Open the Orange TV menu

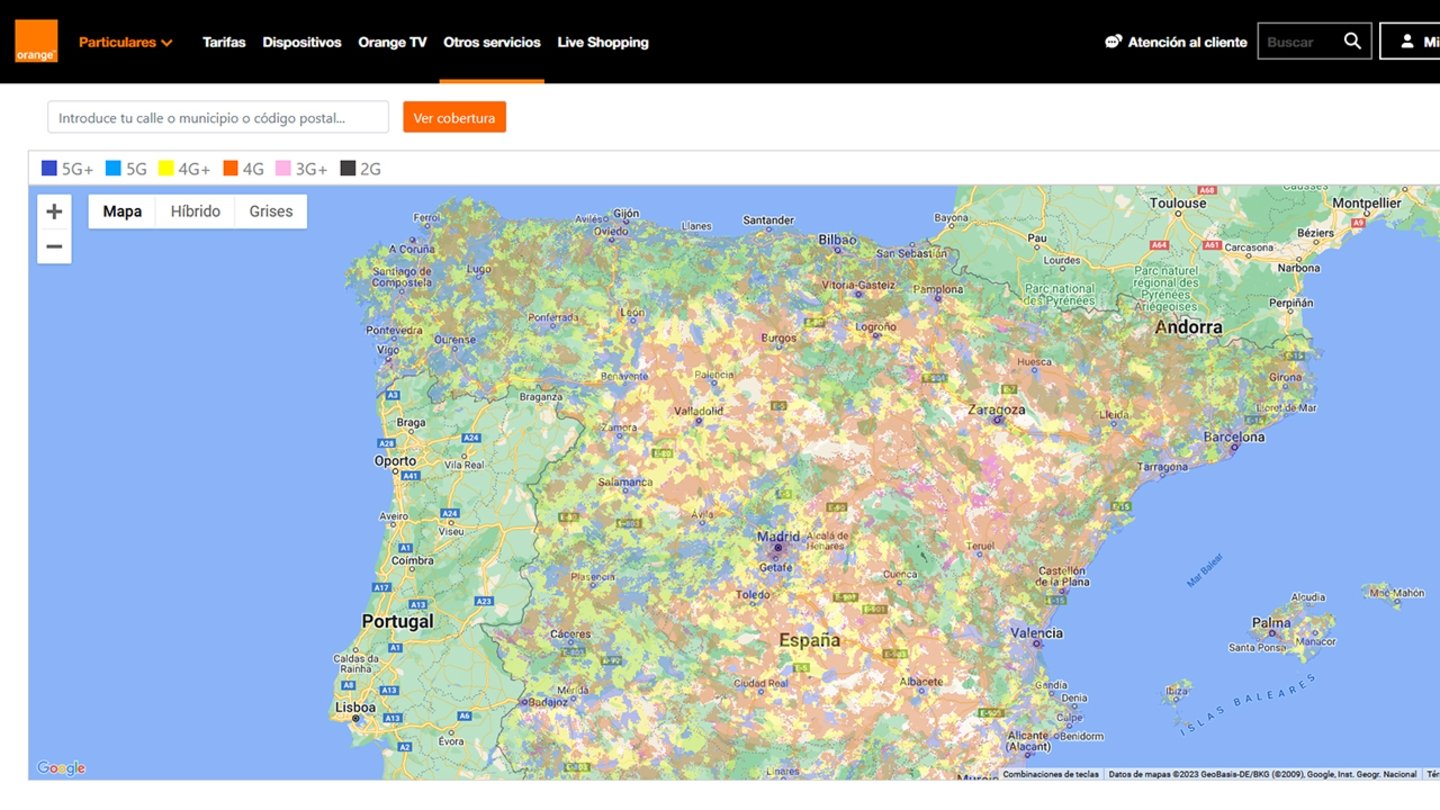(392, 42)
